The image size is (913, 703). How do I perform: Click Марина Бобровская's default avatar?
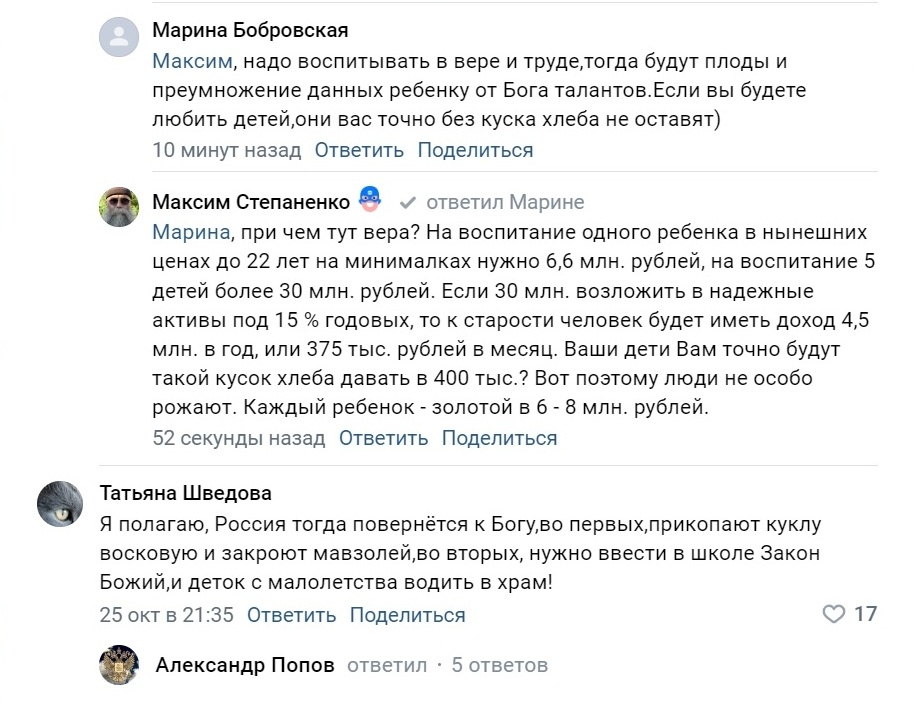(x=119, y=39)
